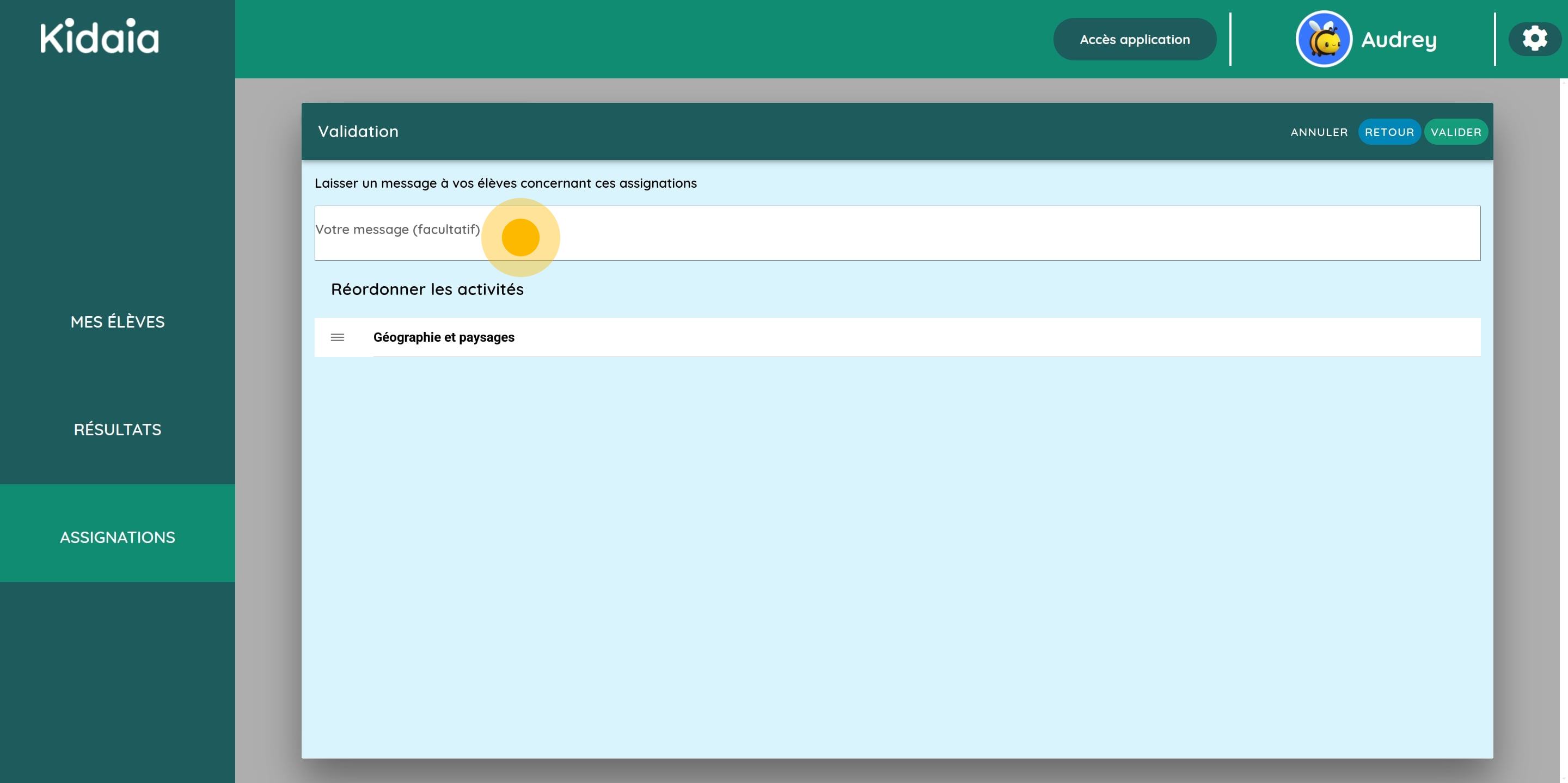Select the ASSIGNATIONS sidebar item
Viewport: 1568px width, 783px height.
click(118, 537)
